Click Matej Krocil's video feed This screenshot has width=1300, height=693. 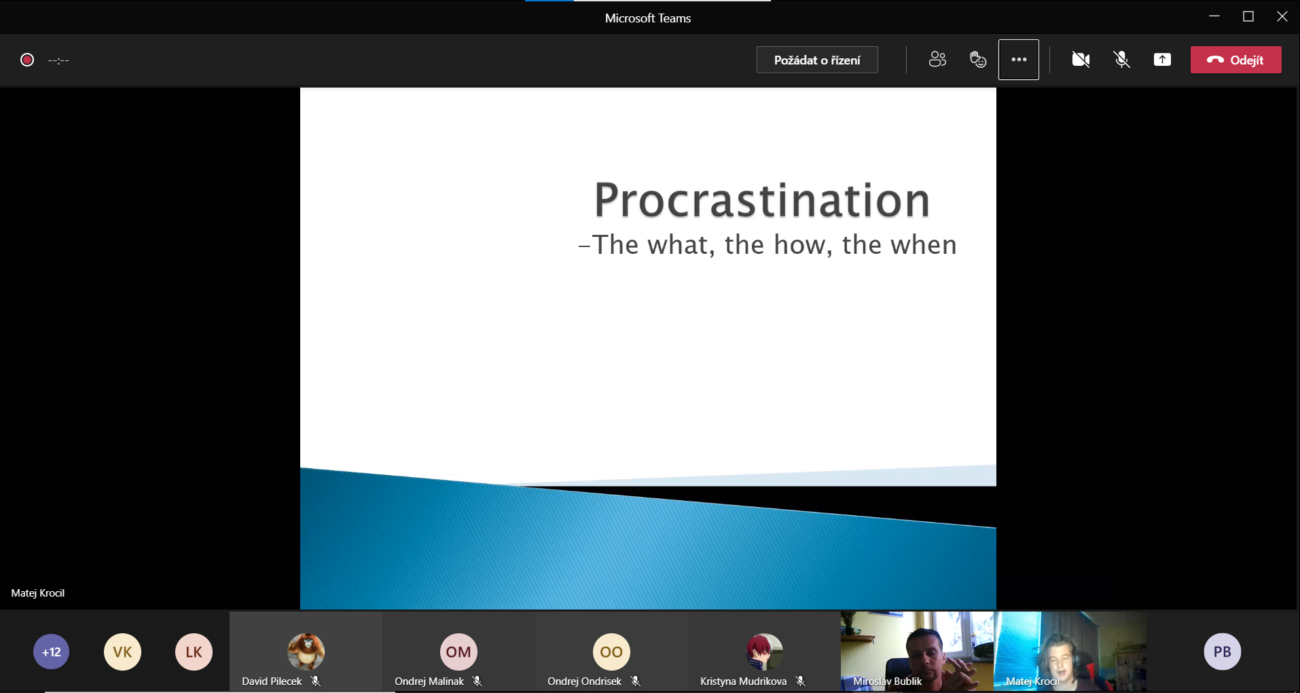1069,650
